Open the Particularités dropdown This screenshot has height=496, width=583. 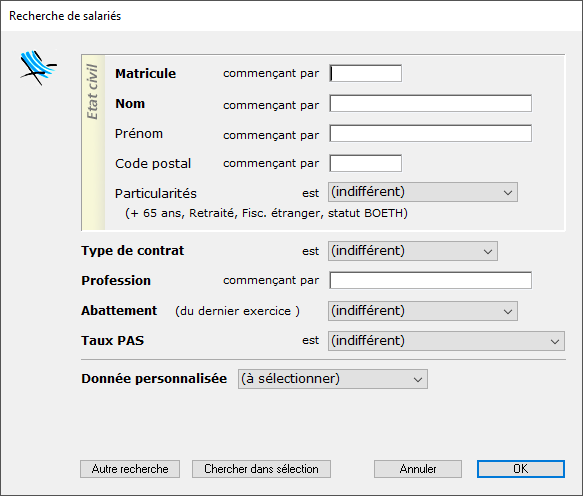click(x=423, y=192)
